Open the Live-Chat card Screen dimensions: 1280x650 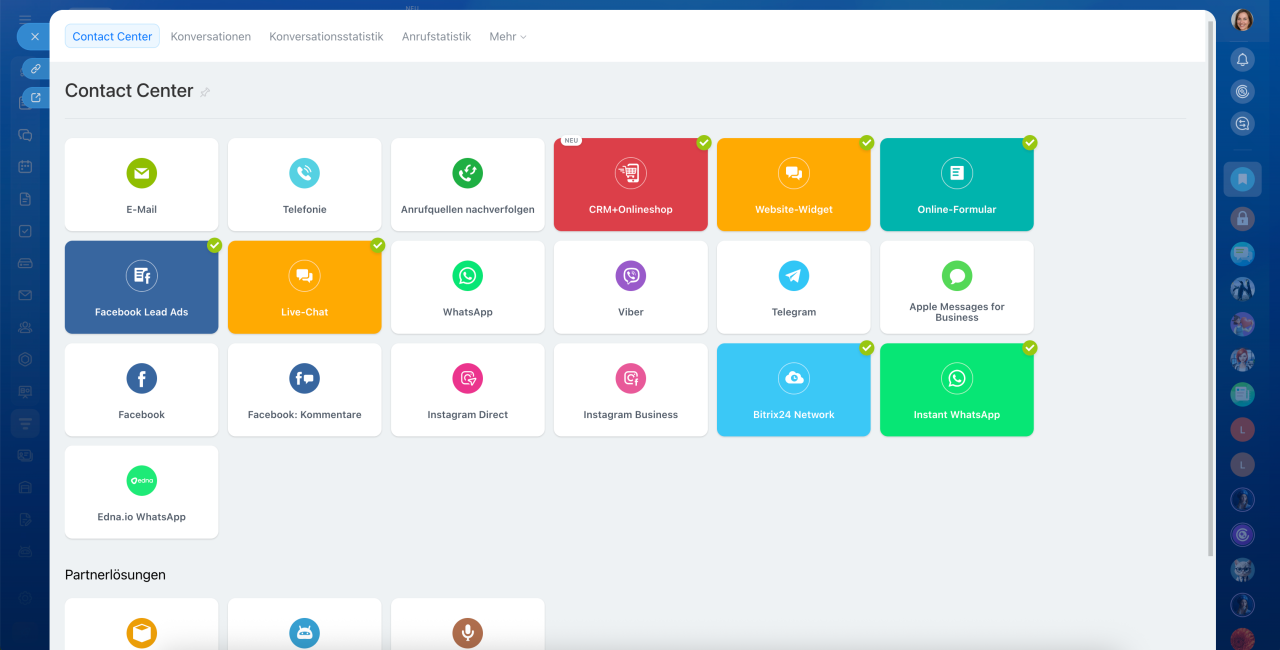304,287
